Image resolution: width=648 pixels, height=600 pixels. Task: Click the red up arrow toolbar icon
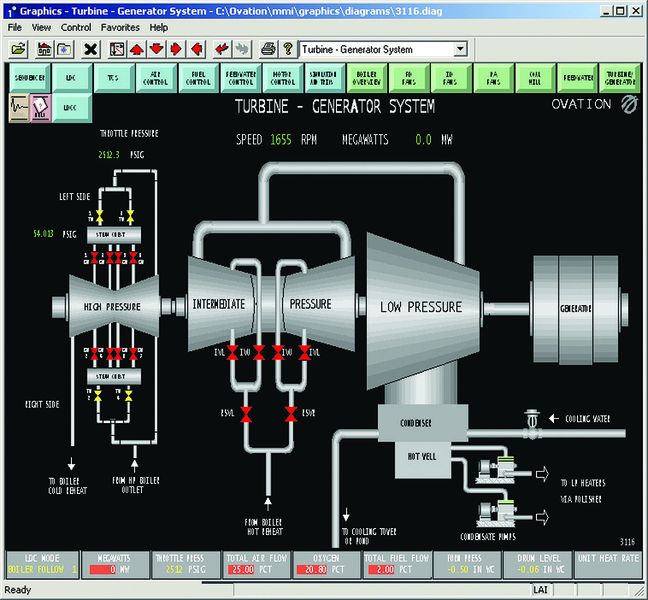[x=137, y=49]
